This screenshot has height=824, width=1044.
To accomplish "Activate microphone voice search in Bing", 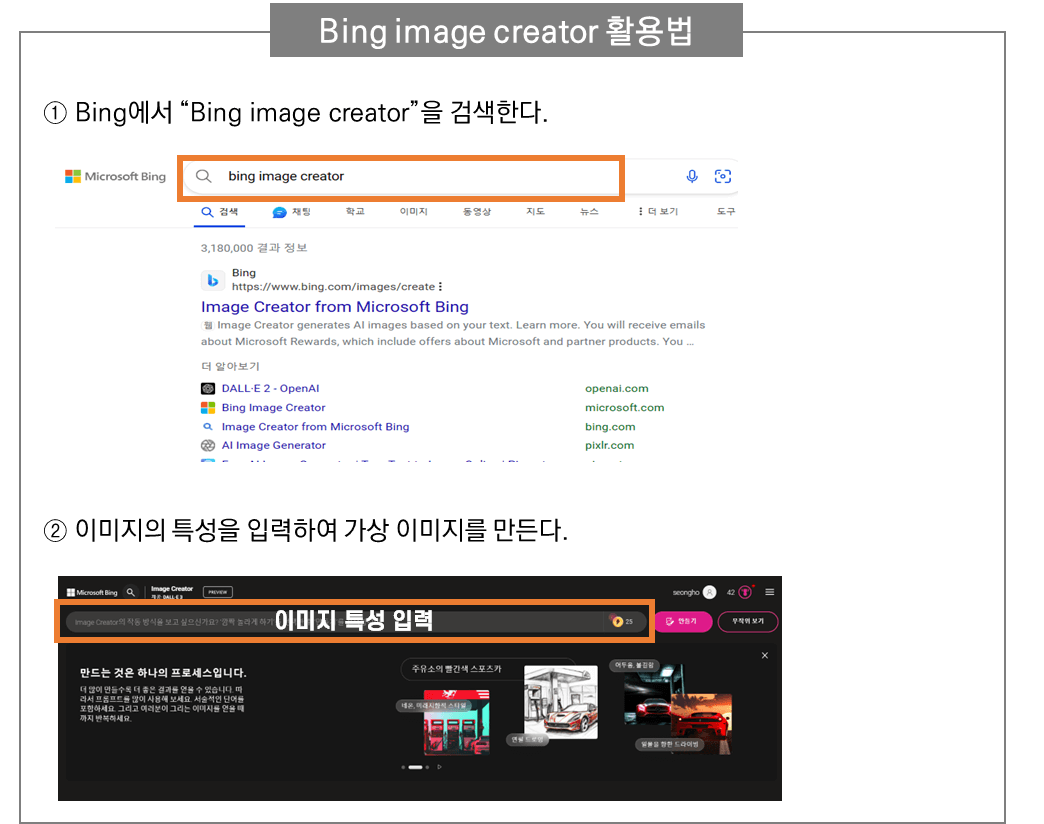I will coord(692,176).
